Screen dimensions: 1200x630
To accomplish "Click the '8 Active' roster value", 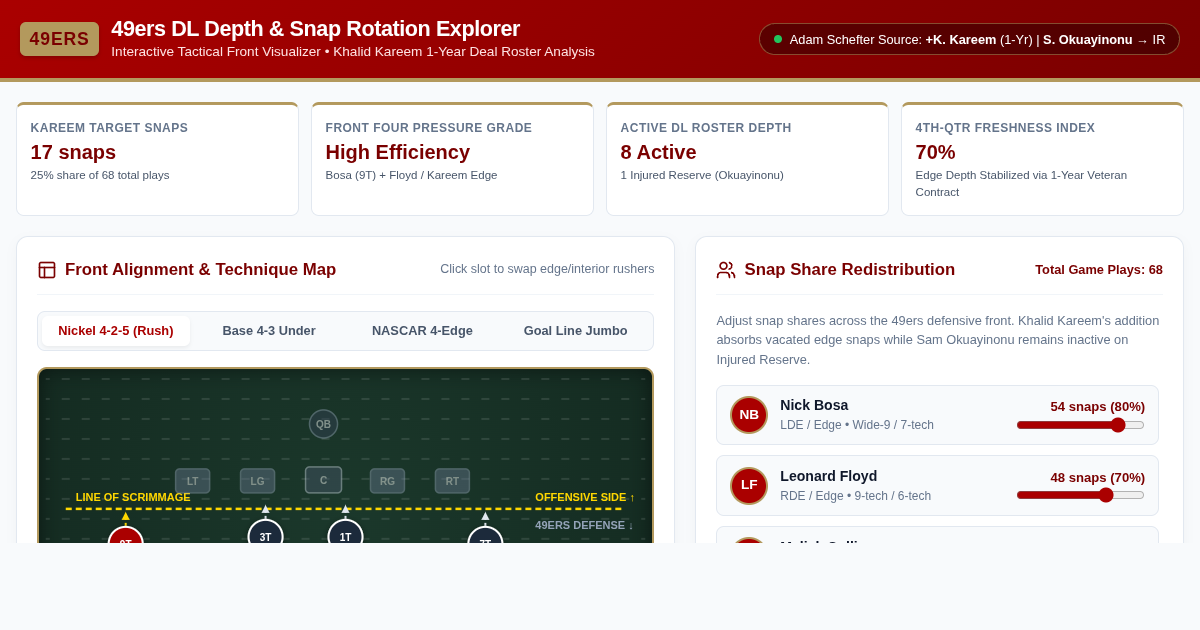I will tap(659, 152).
